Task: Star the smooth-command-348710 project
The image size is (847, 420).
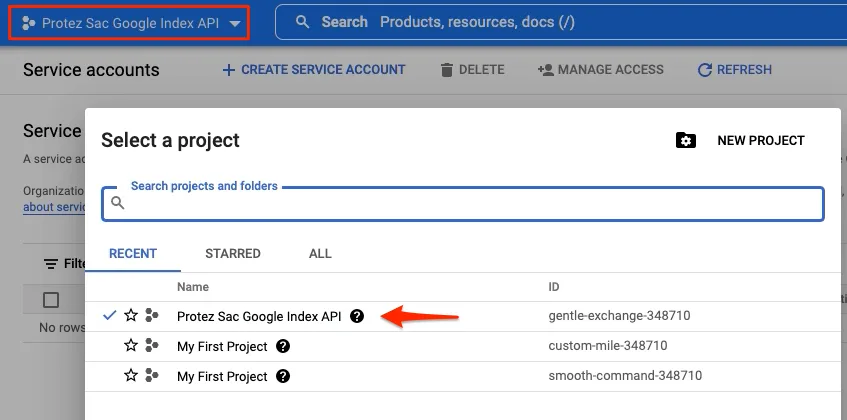Action: click(131, 376)
